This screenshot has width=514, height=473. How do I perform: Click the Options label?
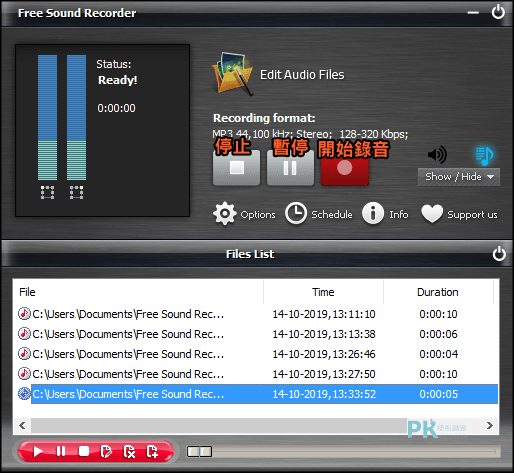258,214
